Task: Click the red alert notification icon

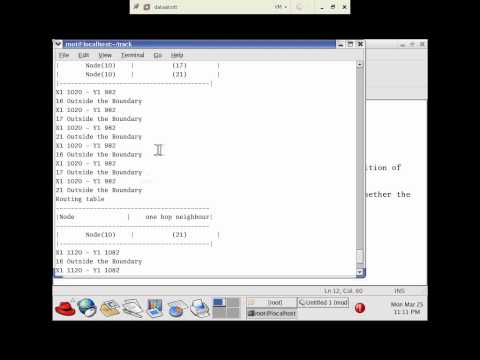Action: (360, 308)
